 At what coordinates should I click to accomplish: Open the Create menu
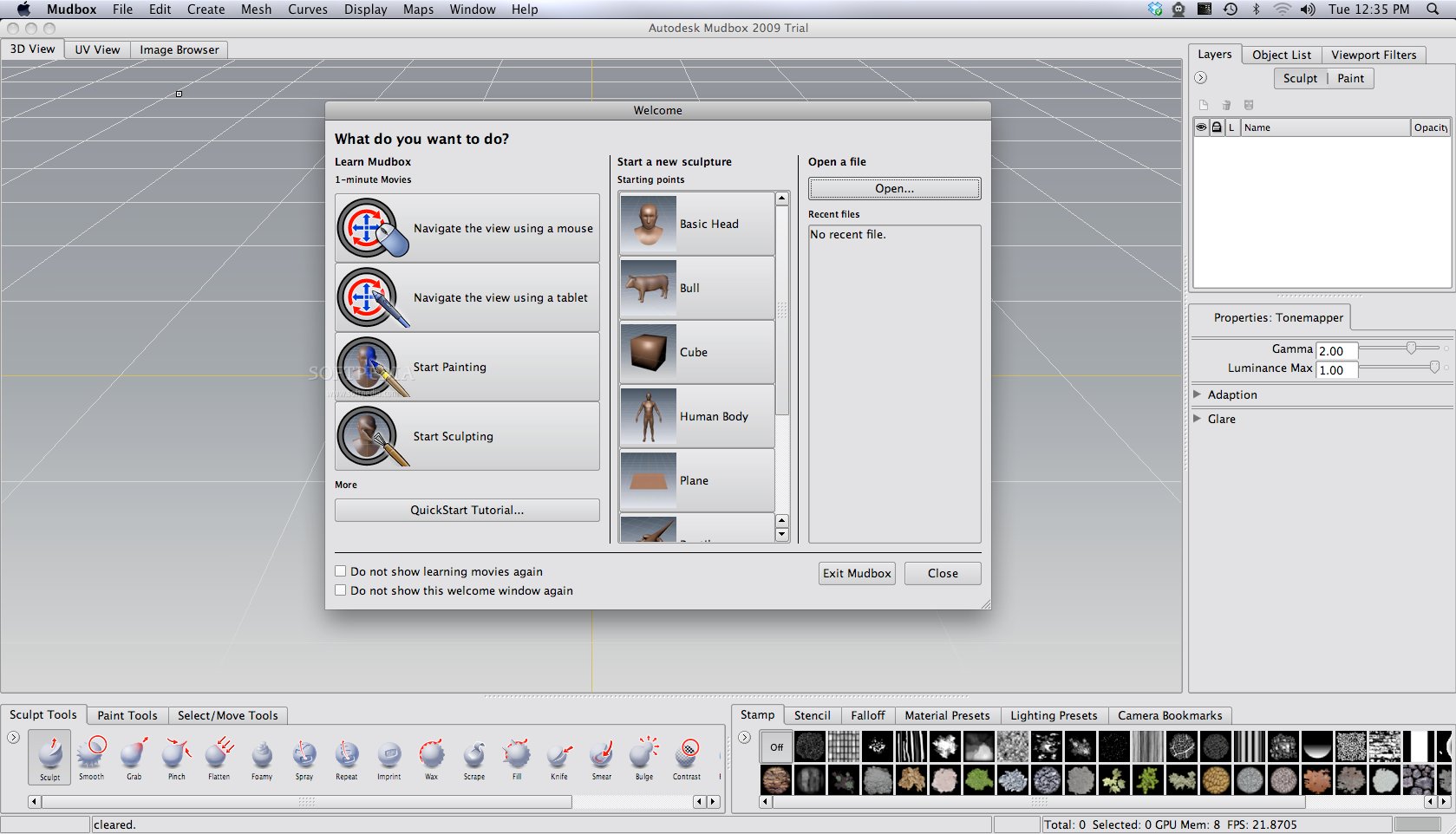(206, 9)
